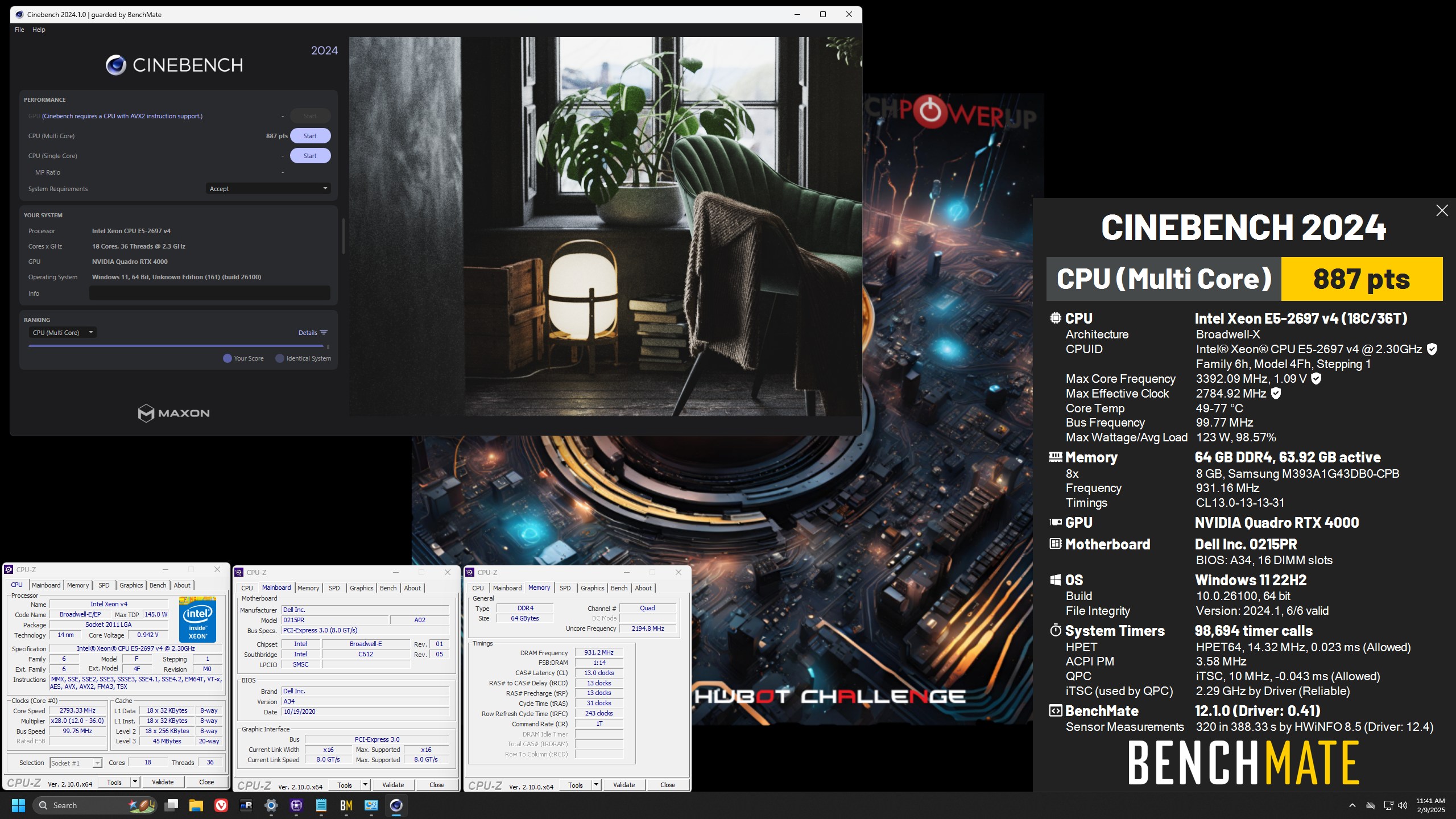Open the File menu in Cinebench
This screenshot has height=819, width=1456.
pos(19,30)
